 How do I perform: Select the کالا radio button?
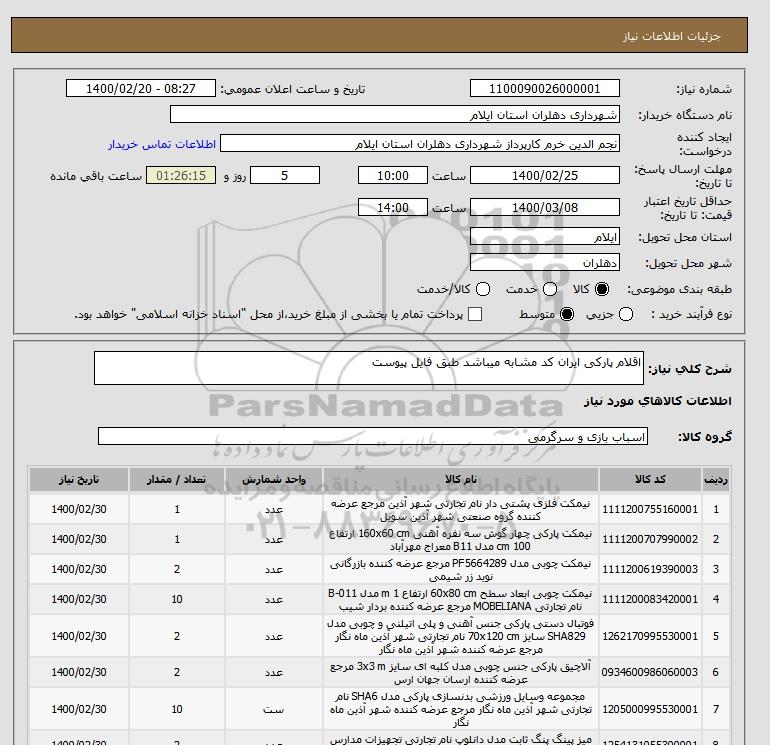602,289
